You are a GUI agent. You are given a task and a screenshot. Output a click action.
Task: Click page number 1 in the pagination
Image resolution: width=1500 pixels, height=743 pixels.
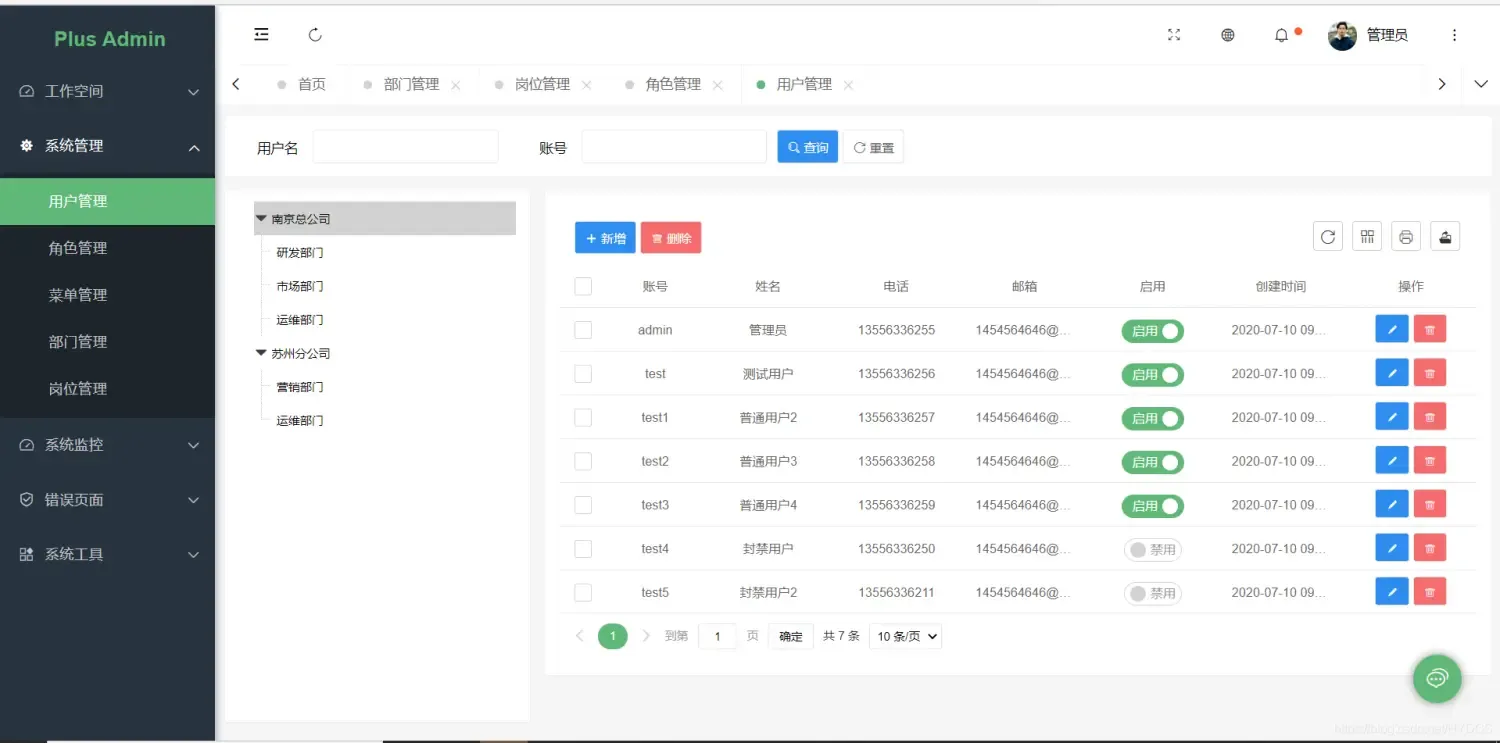[x=612, y=636]
